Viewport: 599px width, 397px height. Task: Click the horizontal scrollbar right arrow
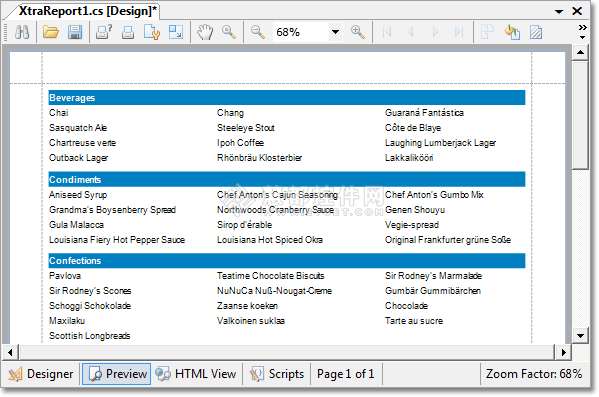[563, 352]
